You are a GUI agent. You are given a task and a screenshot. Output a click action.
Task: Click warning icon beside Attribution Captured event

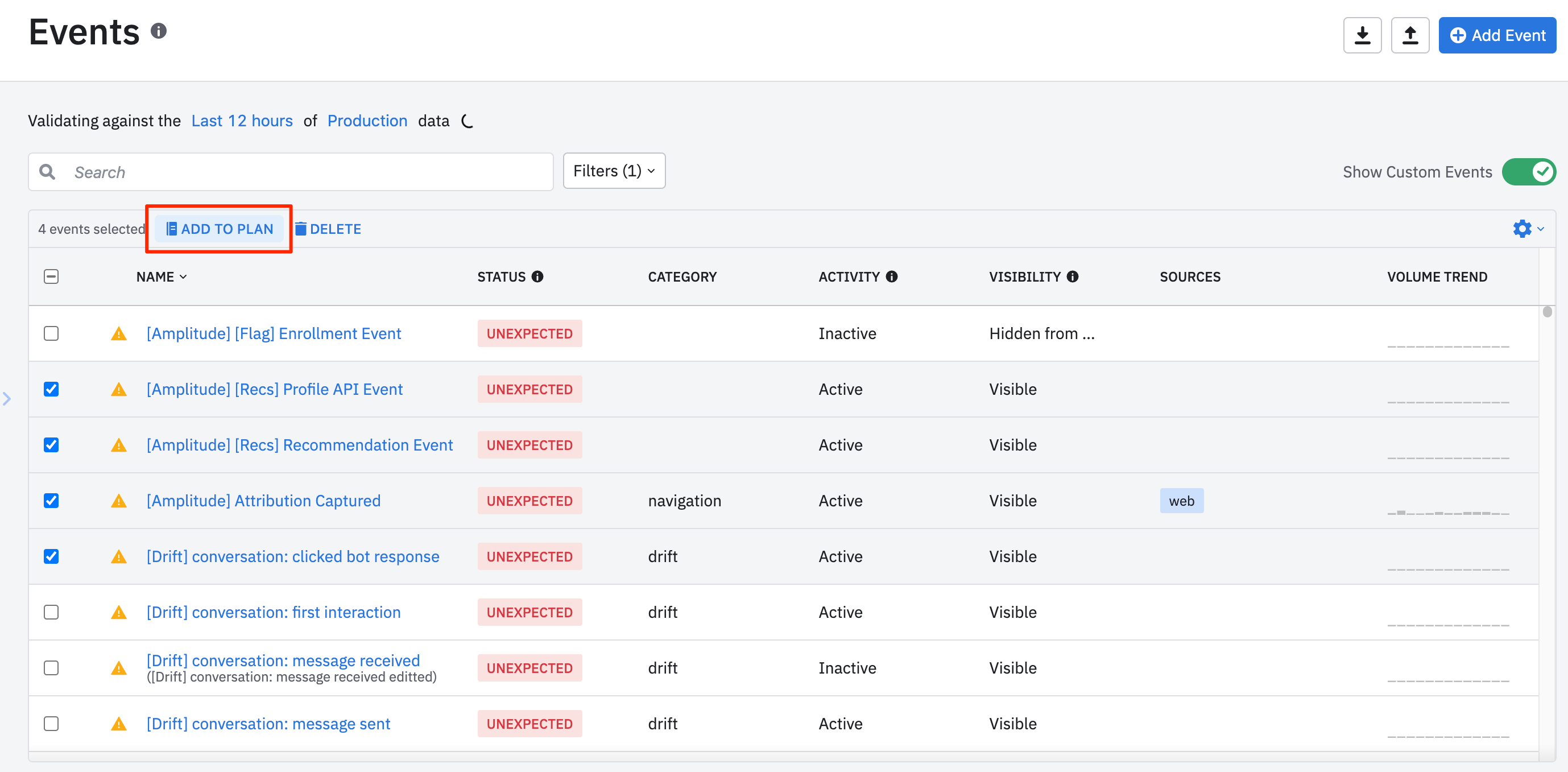point(119,501)
